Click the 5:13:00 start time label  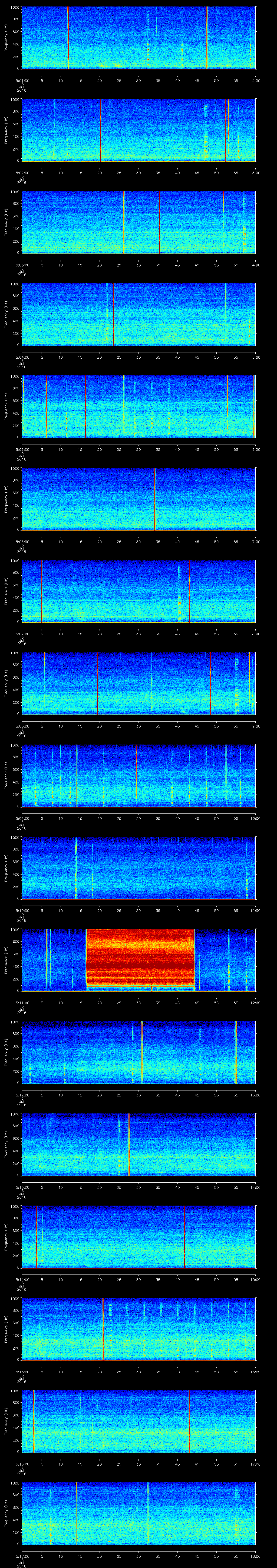click(x=22, y=1187)
